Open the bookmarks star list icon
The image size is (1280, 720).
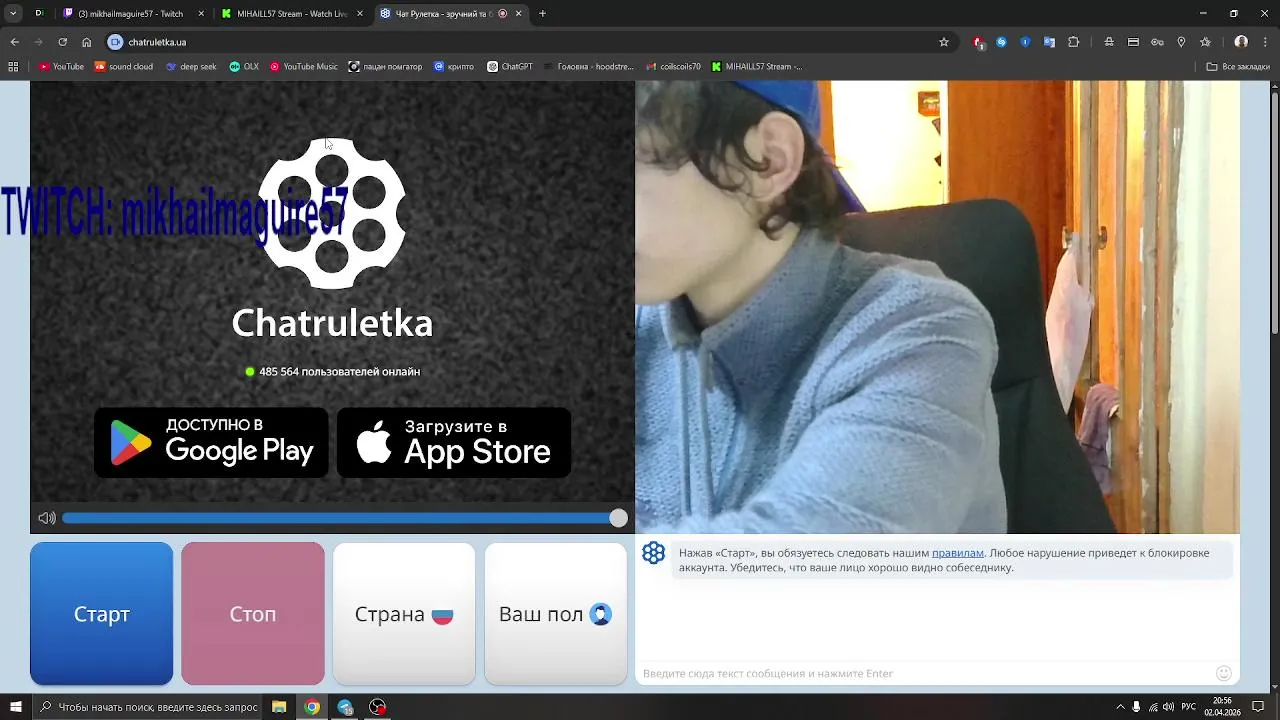pyautogui.click(x=1205, y=42)
